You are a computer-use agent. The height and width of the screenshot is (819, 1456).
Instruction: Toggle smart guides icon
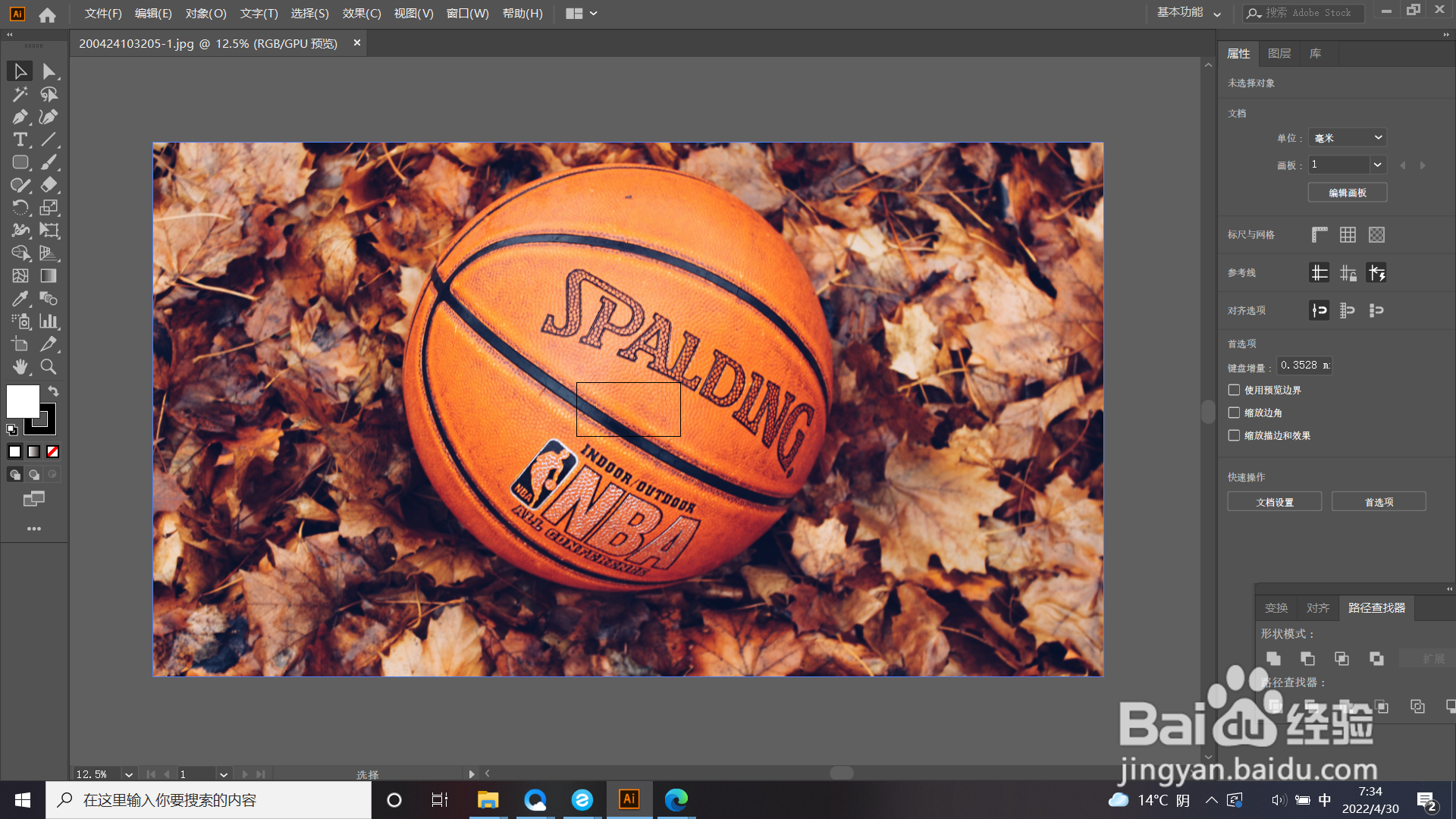[x=1376, y=273]
